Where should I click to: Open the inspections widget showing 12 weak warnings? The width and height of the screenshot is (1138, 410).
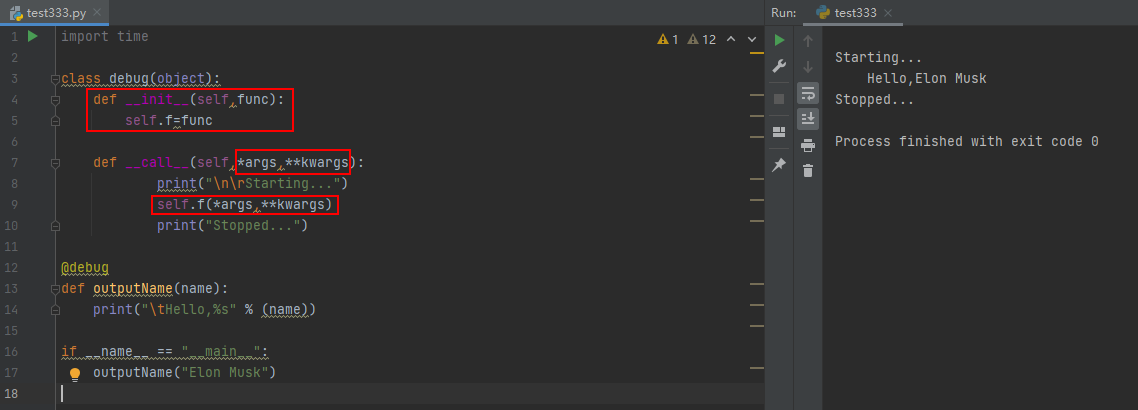pos(702,40)
